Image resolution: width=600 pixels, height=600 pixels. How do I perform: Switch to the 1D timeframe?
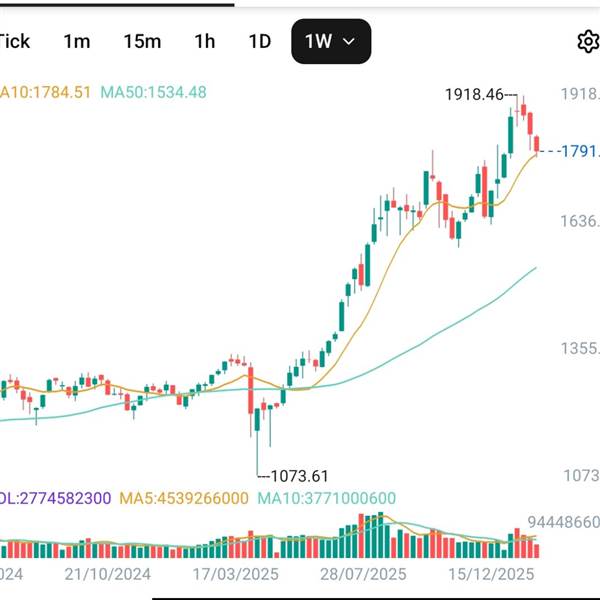(x=259, y=41)
